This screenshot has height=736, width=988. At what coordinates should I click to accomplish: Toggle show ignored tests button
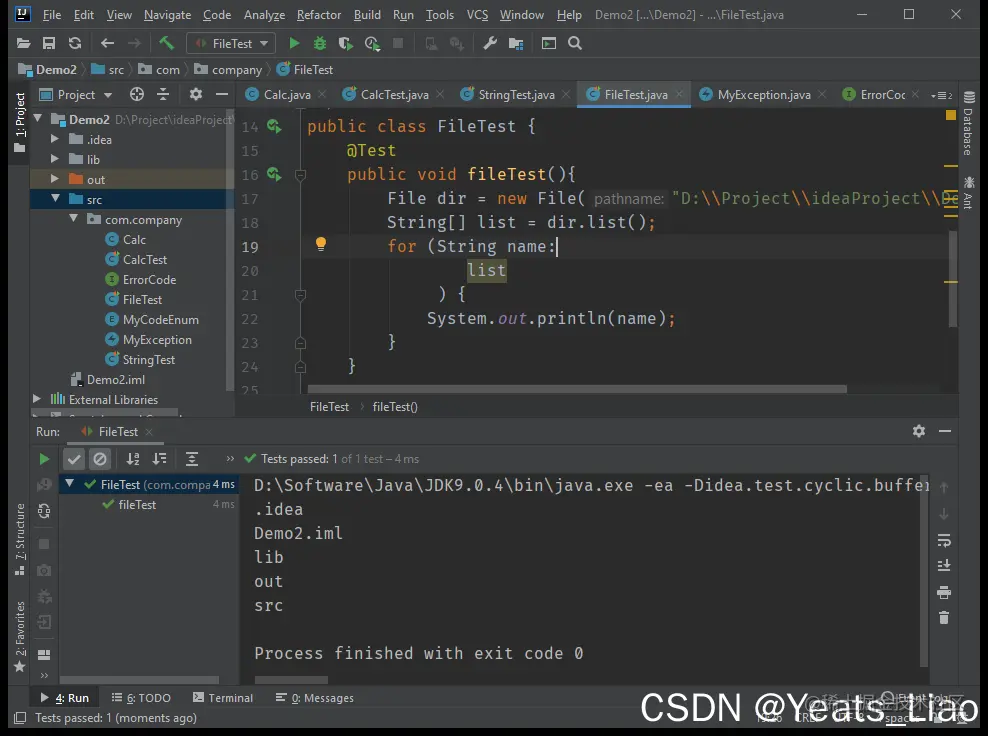pyautogui.click(x=100, y=459)
